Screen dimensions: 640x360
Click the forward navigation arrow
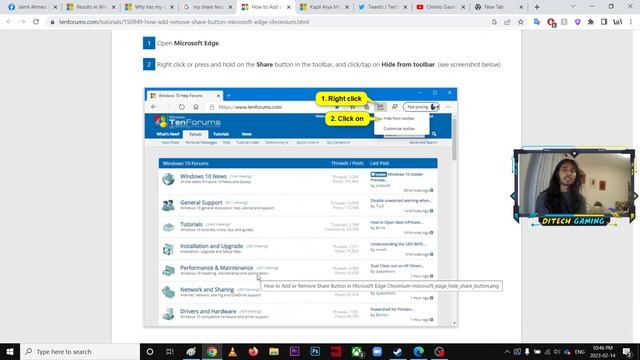[x=22, y=22]
